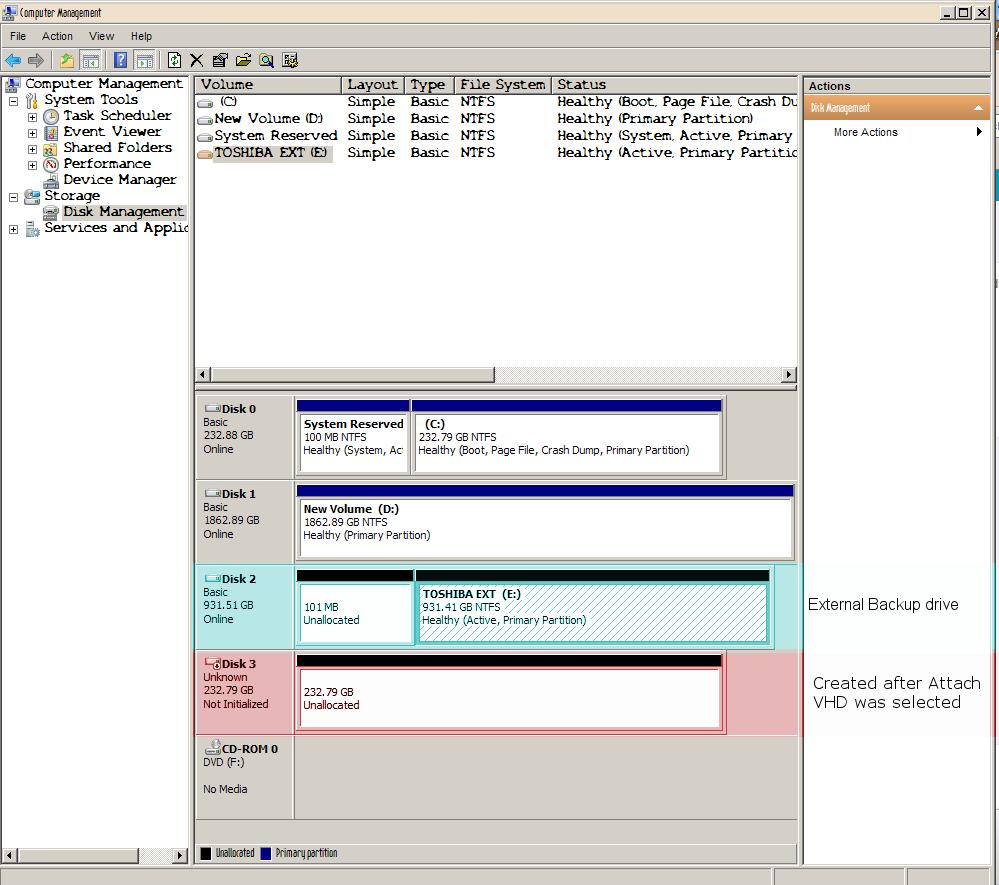Click the Status column header
The width and height of the screenshot is (999, 885).
tap(675, 85)
